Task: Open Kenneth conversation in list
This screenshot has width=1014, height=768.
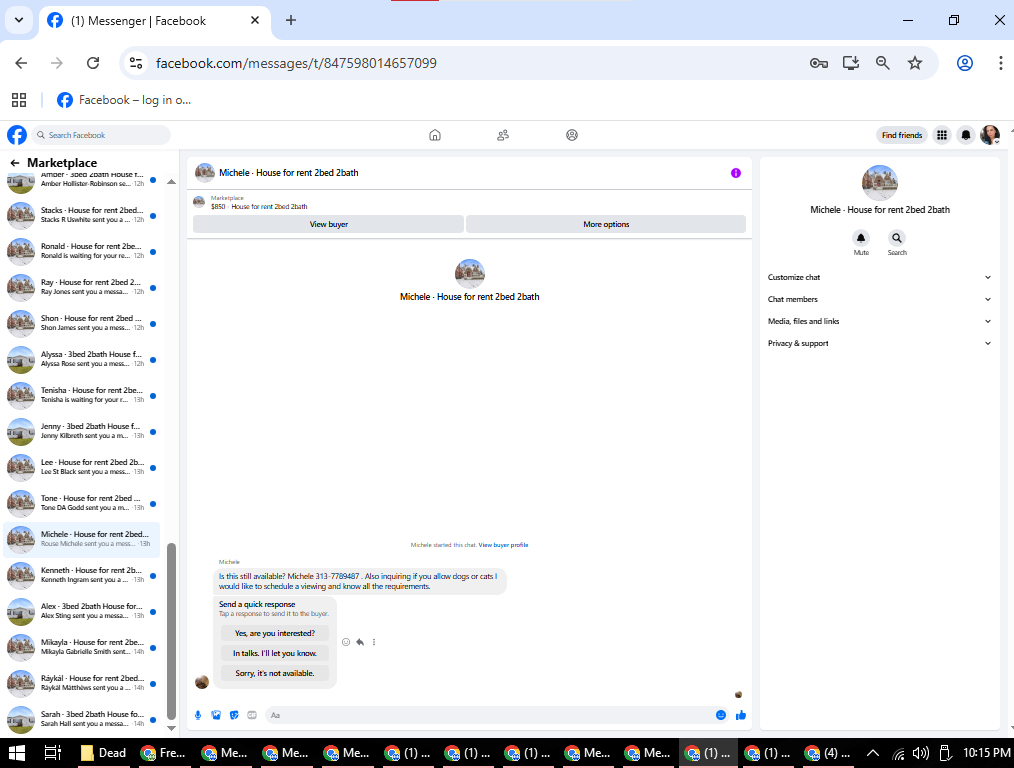Action: (x=82, y=575)
